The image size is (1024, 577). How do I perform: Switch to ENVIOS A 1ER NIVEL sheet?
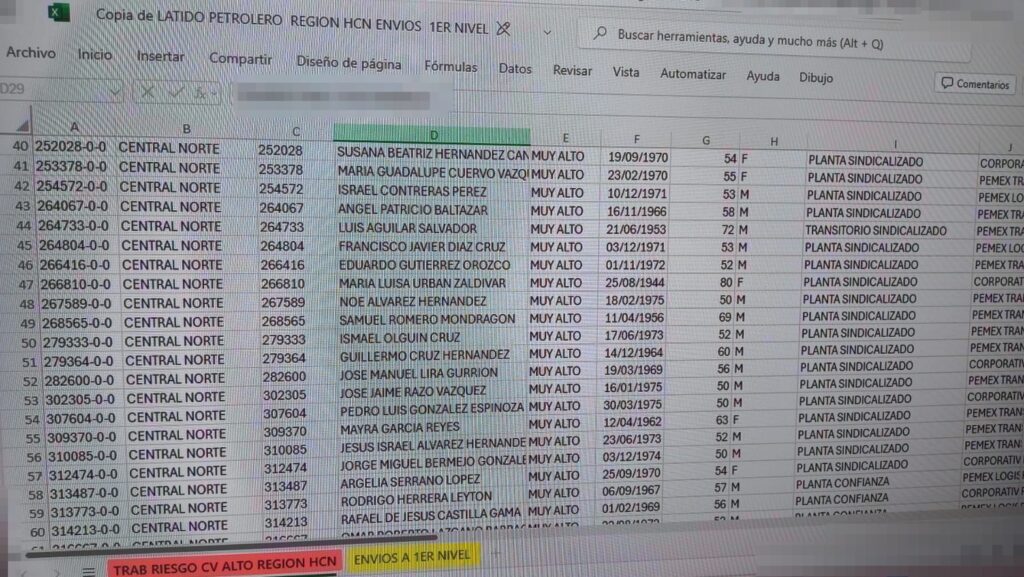[x=413, y=559]
